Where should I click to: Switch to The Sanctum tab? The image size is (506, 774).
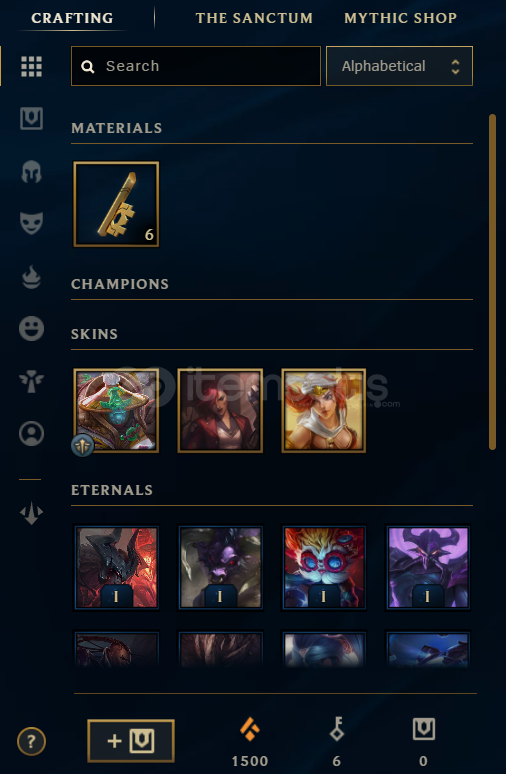tap(254, 18)
